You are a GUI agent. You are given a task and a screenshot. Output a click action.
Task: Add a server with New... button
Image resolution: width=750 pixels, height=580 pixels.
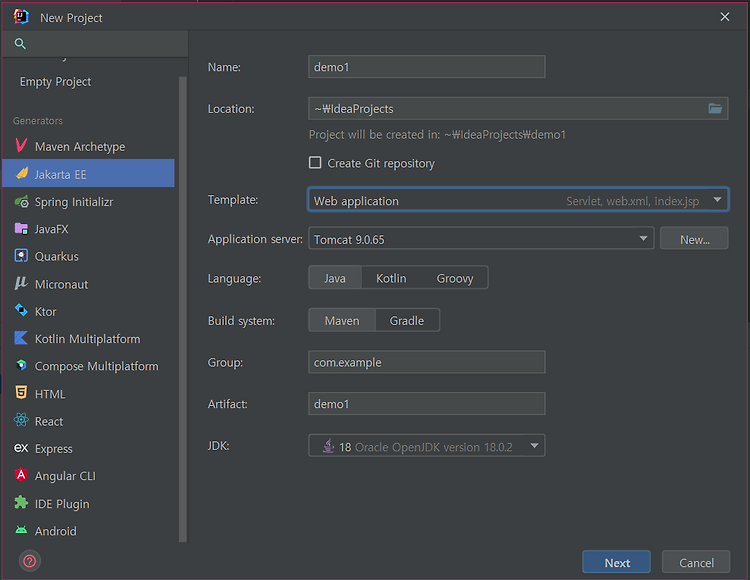(694, 238)
